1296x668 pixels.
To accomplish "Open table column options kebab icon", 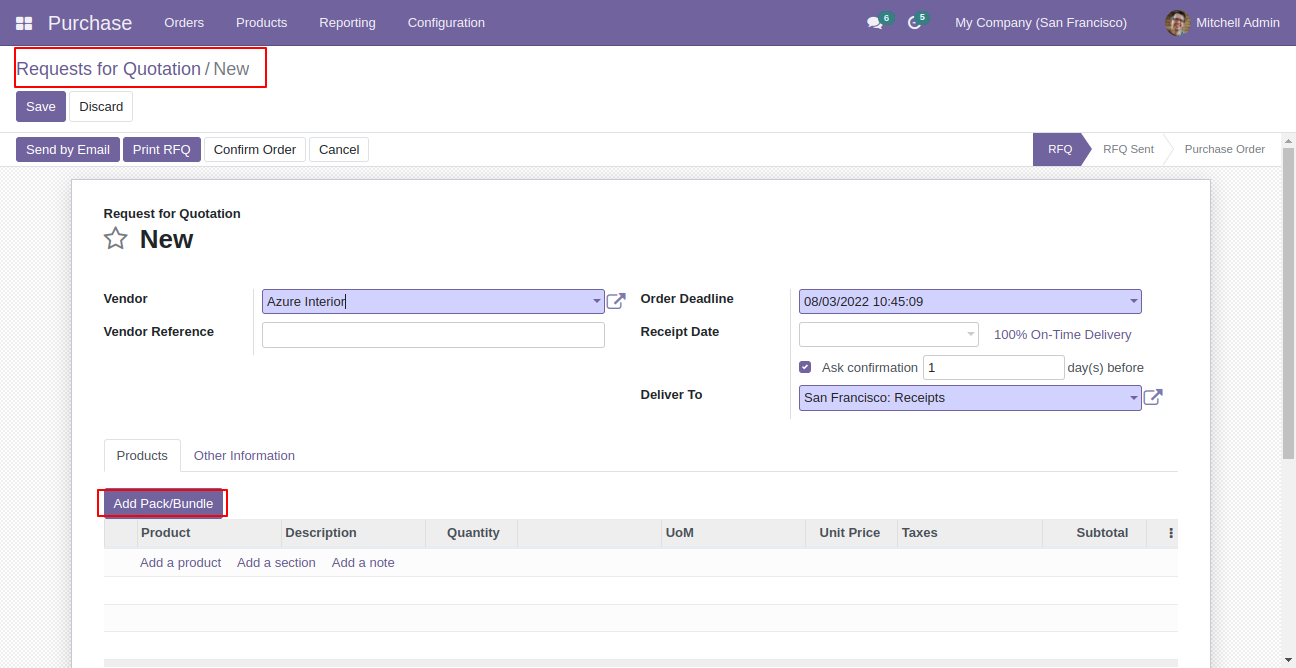I will point(1171,533).
